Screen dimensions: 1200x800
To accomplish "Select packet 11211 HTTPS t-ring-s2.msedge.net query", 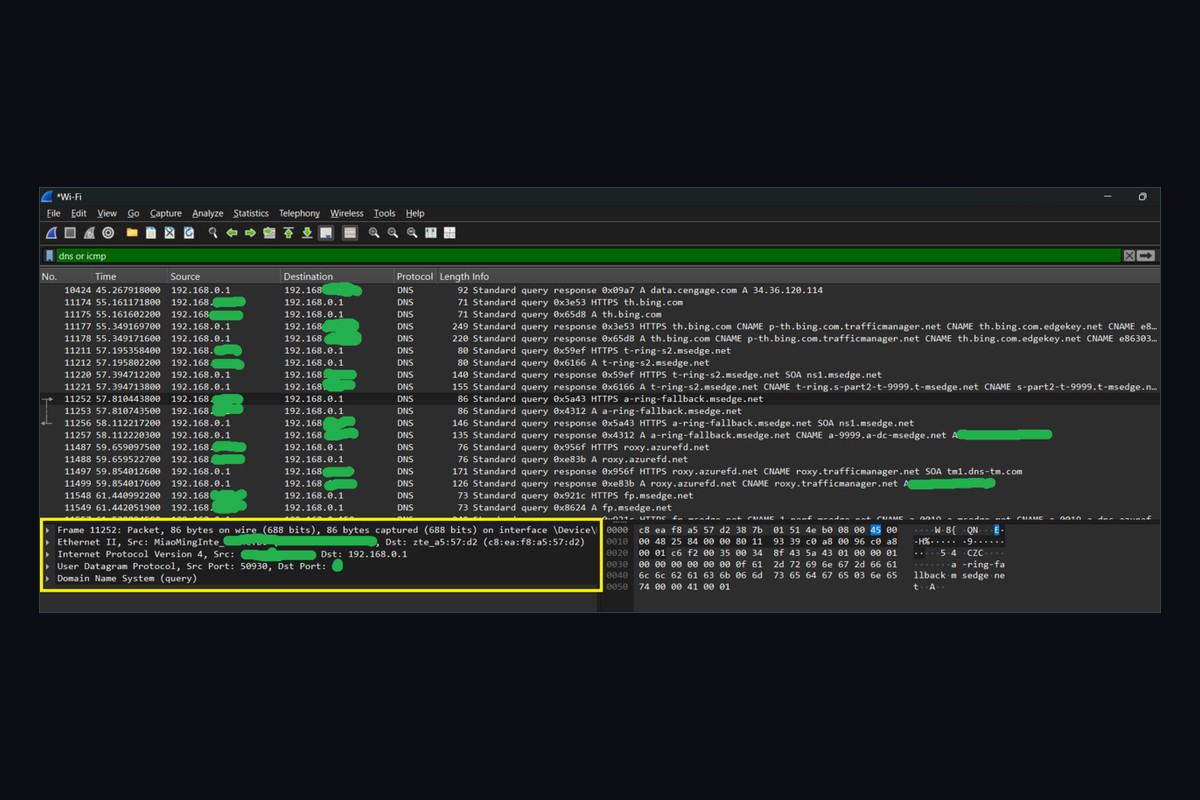I will tap(600, 351).
